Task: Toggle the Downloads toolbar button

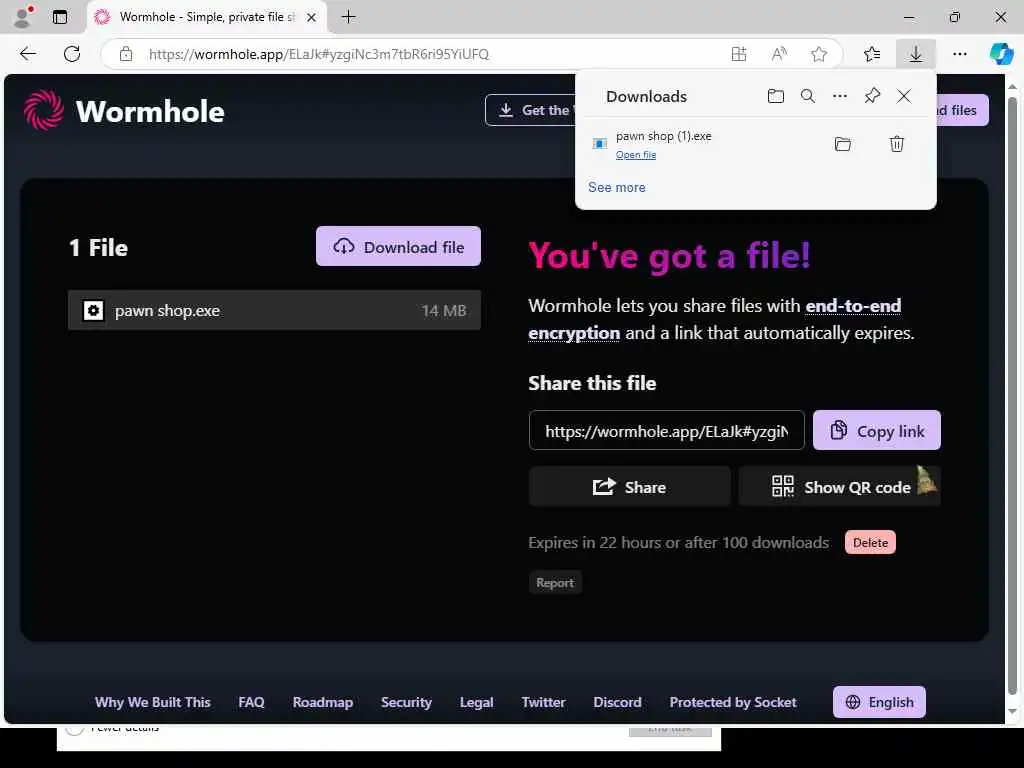Action: 916,54
